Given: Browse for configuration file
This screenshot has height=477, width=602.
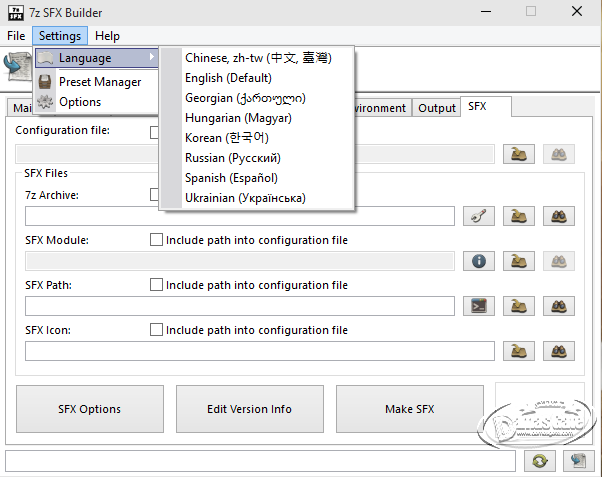Looking at the screenshot, I should coord(519,154).
